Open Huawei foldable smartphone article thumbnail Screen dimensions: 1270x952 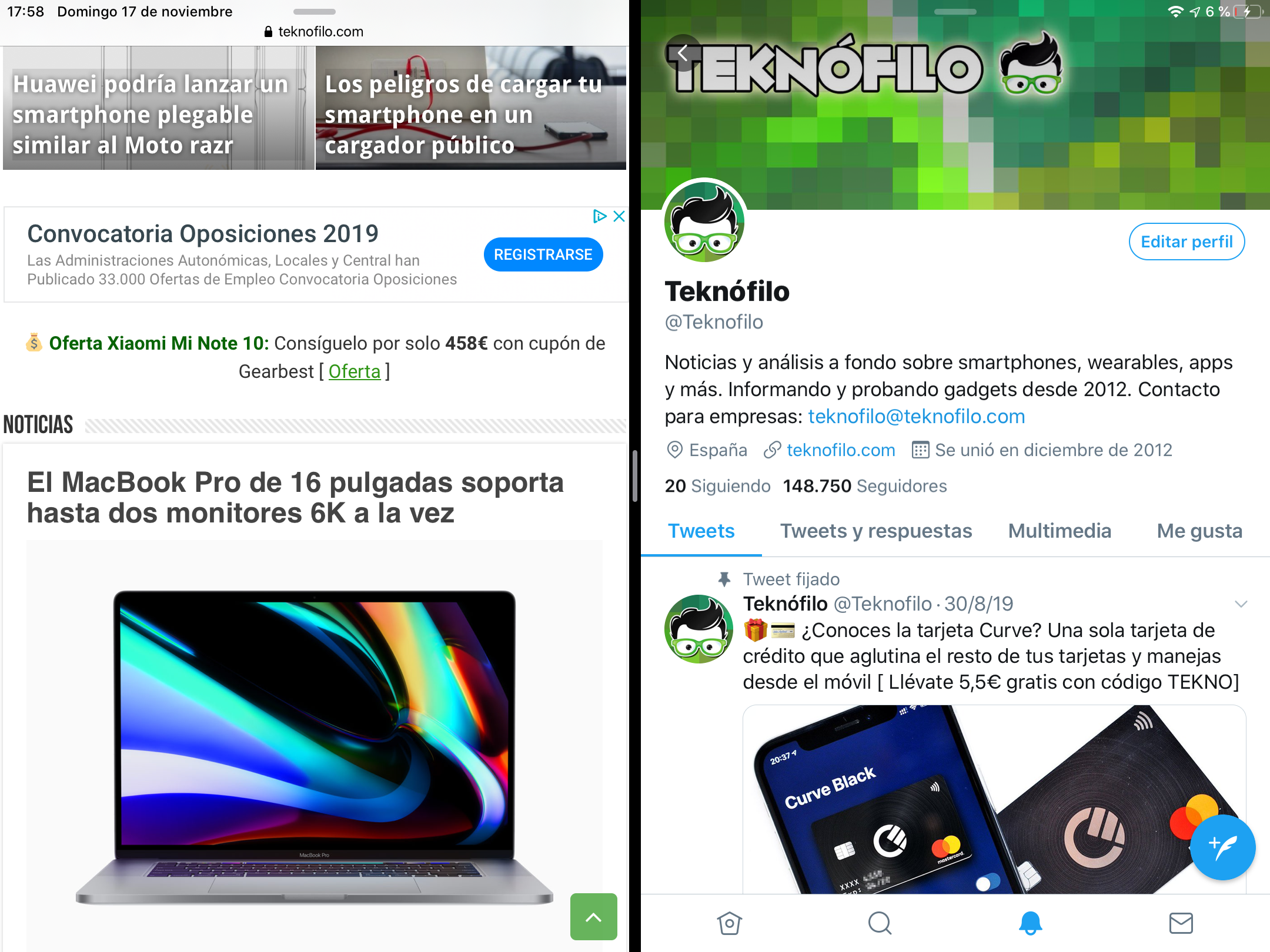click(x=158, y=108)
